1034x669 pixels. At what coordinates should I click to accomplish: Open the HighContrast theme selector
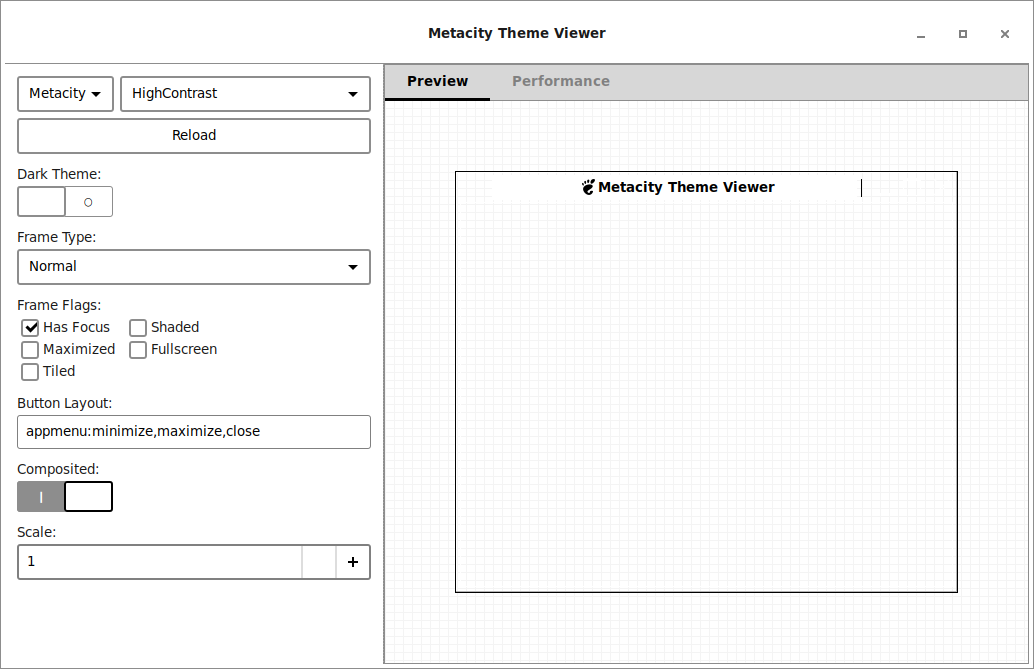245,93
